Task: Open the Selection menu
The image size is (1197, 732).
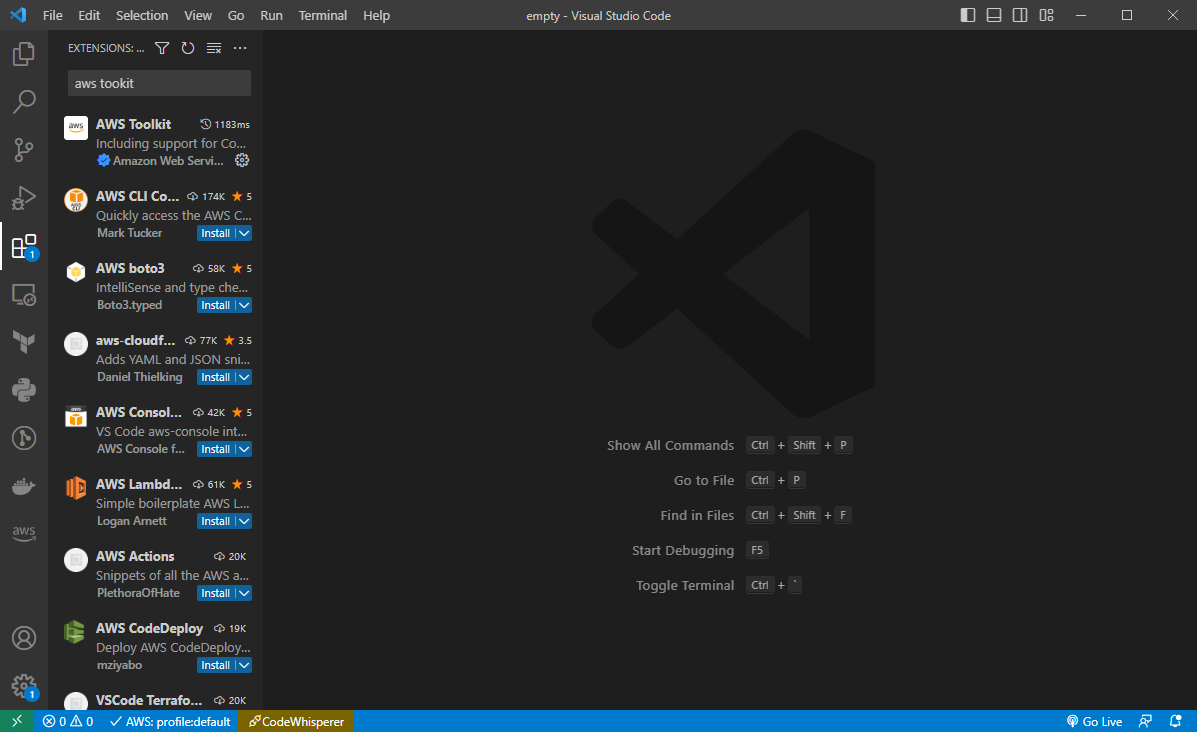Action: tap(142, 15)
